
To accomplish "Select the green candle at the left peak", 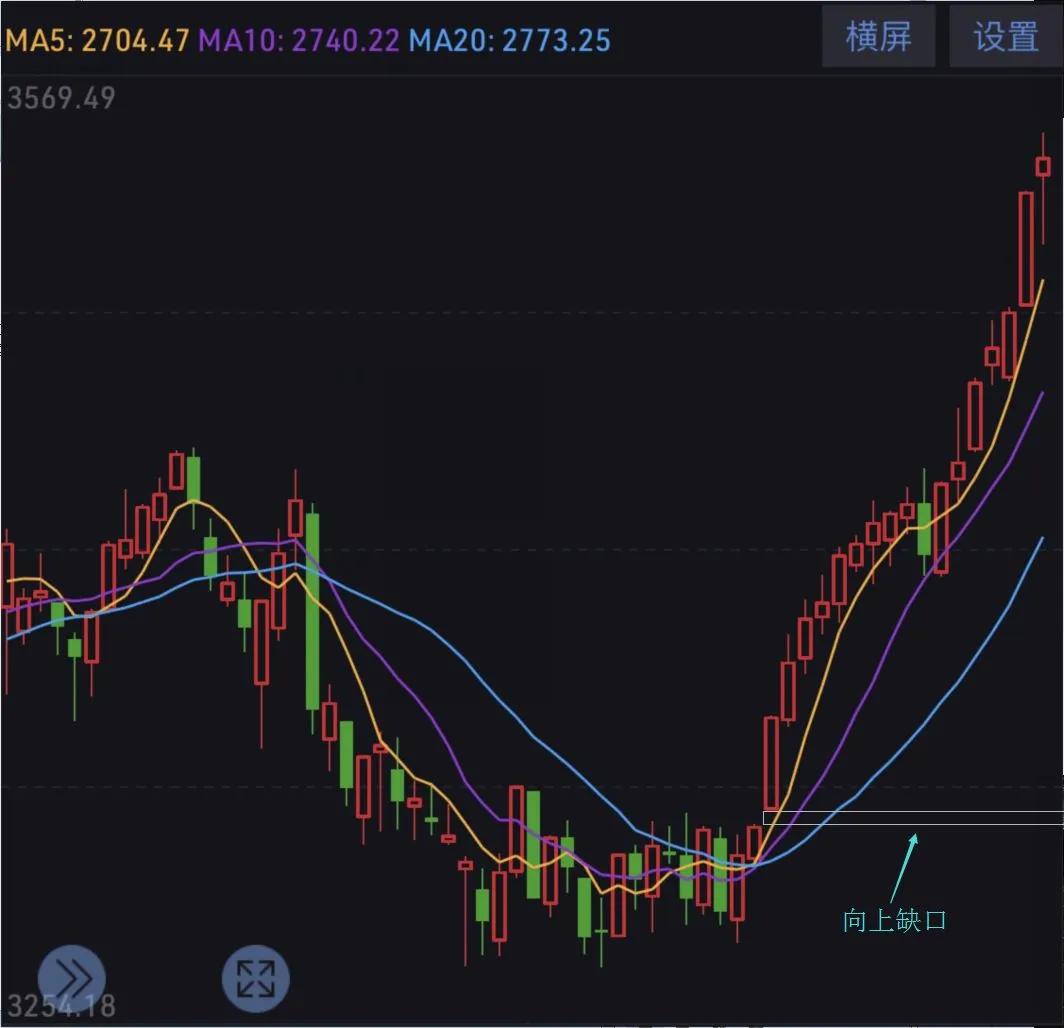I will point(193,479).
